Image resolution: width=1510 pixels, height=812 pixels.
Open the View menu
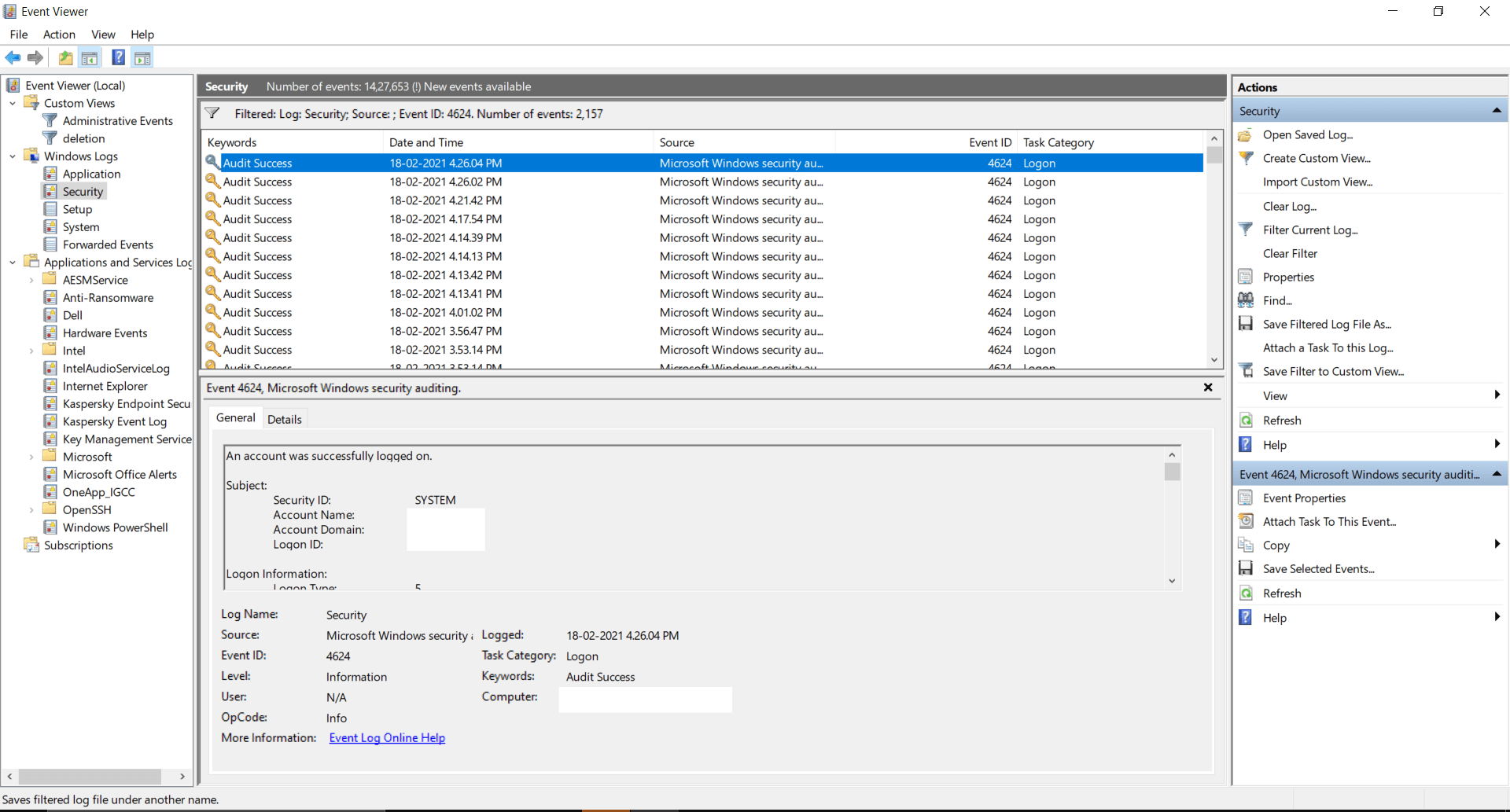pyautogui.click(x=103, y=35)
